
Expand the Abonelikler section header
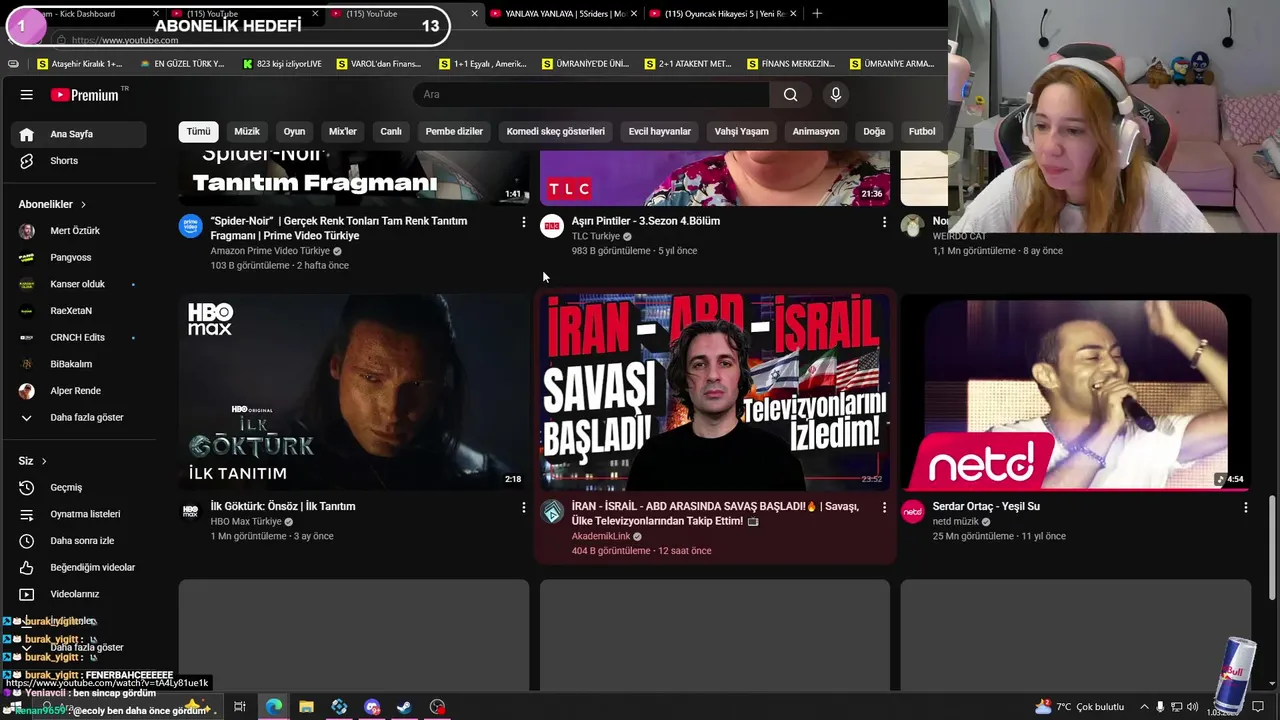click(x=52, y=204)
